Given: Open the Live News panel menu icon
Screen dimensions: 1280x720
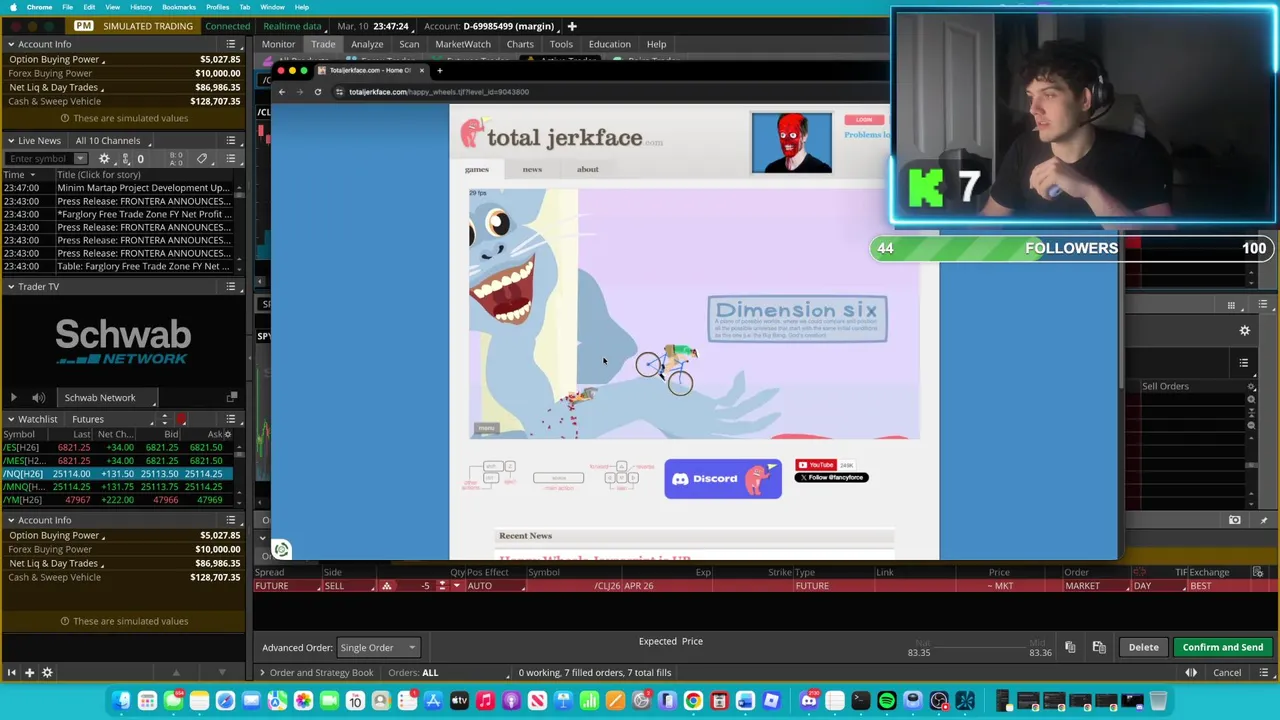Looking at the screenshot, I should point(231,141).
